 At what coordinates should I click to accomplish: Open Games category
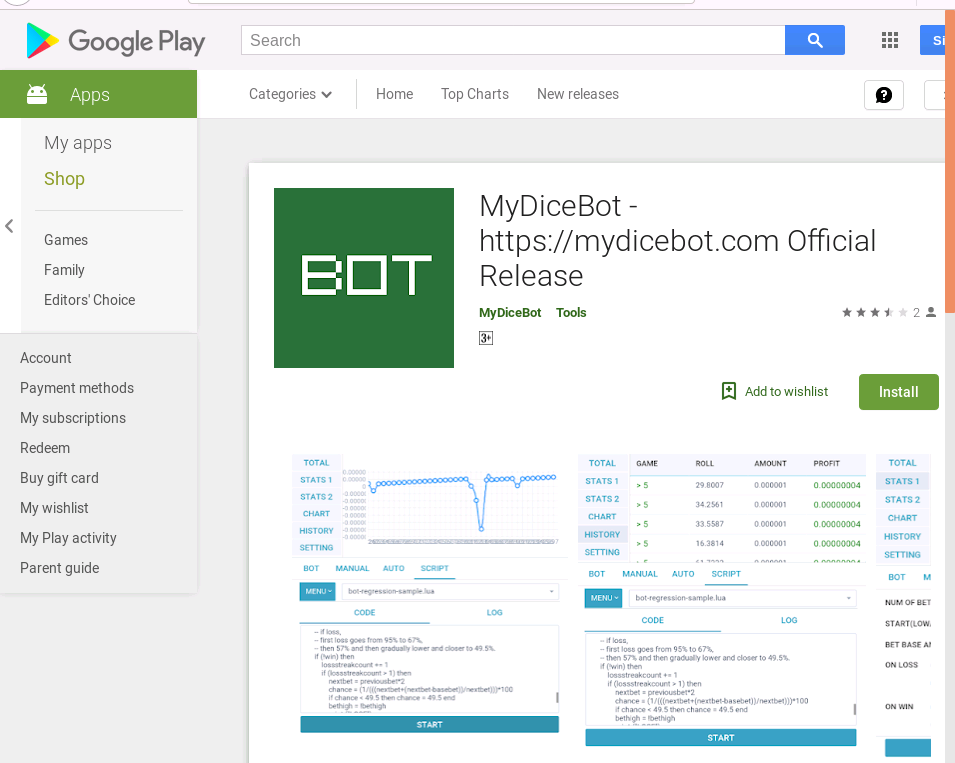point(66,240)
